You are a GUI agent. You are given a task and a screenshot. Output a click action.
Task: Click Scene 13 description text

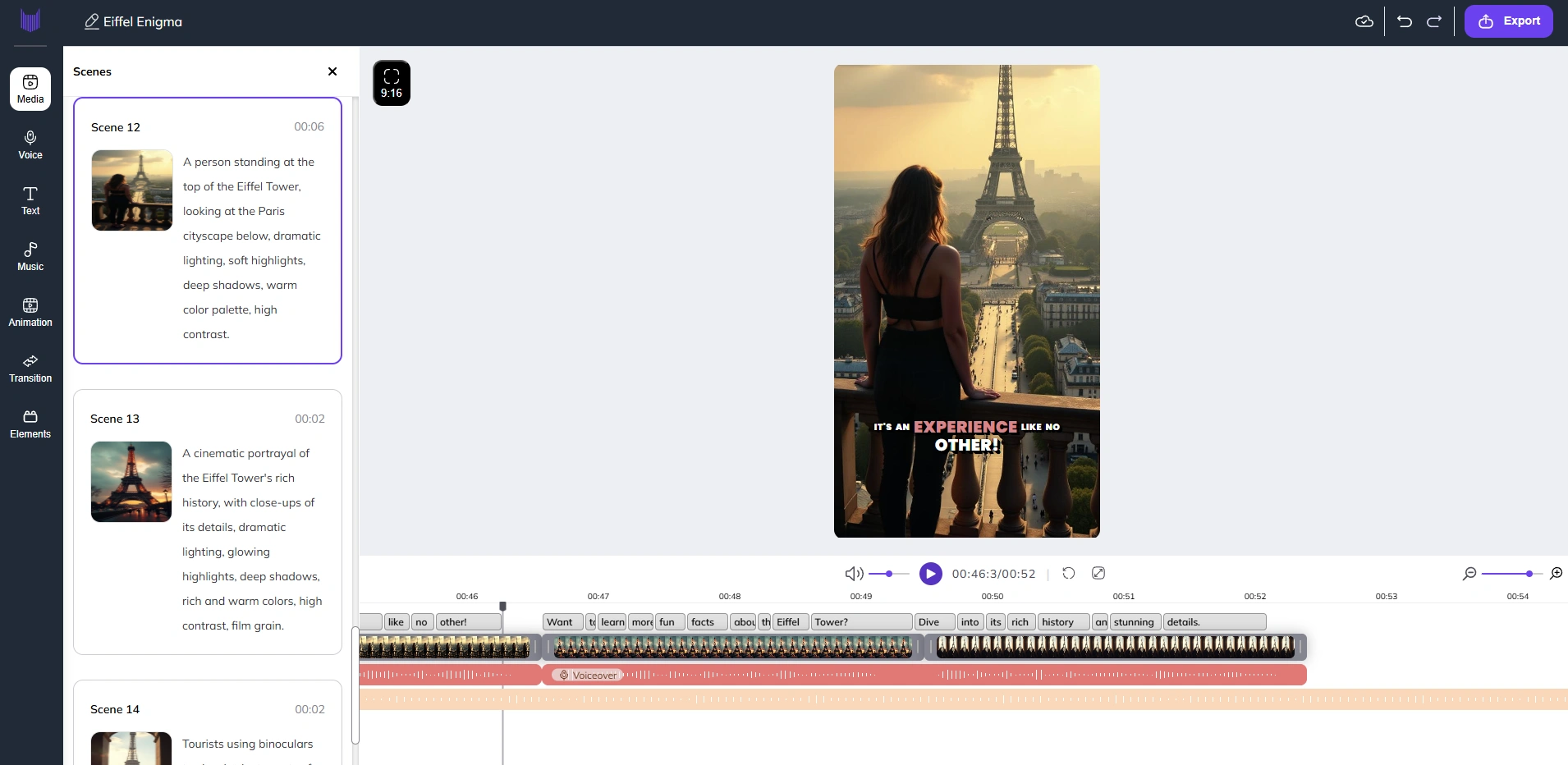coord(252,539)
